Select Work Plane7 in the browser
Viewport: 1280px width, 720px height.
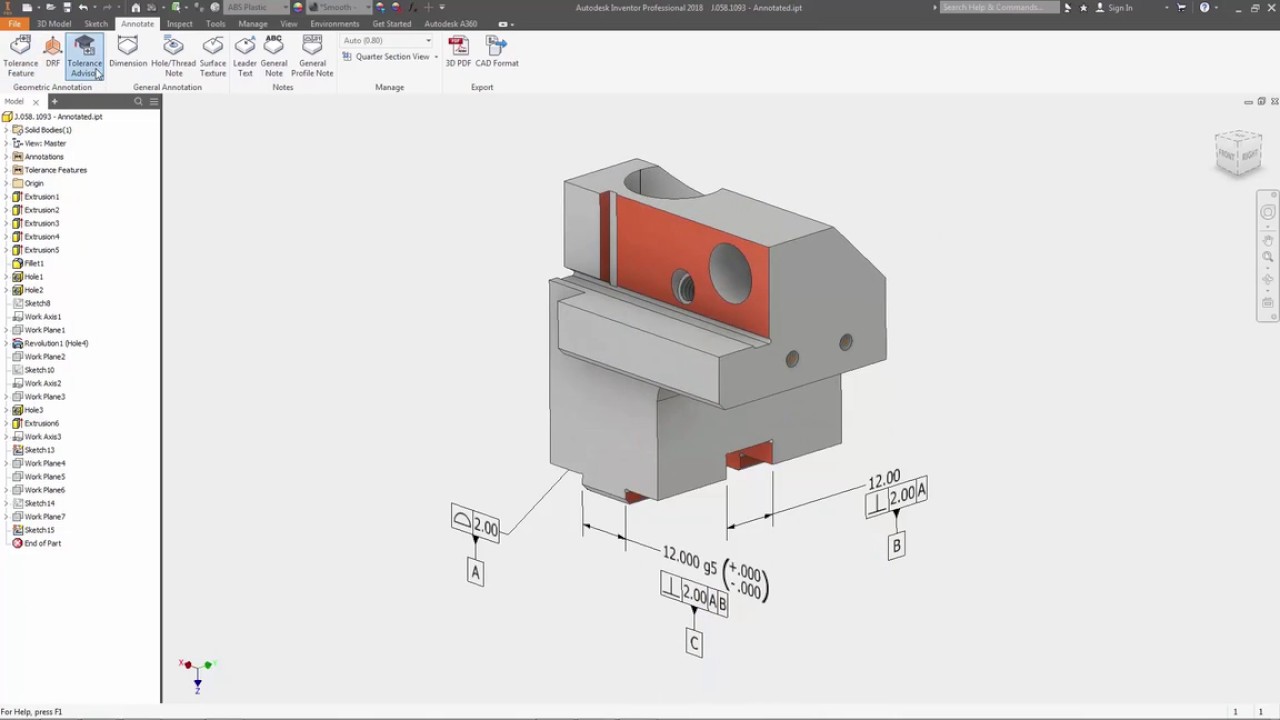[x=45, y=516]
